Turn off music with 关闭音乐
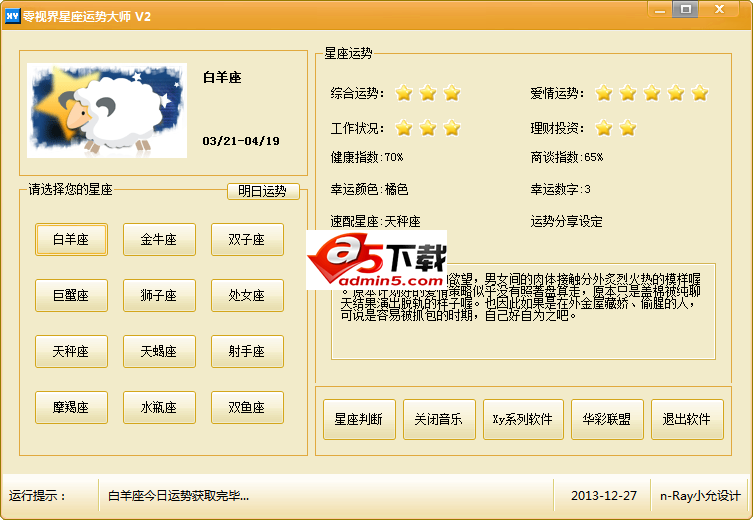The image size is (753, 520). [x=439, y=419]
